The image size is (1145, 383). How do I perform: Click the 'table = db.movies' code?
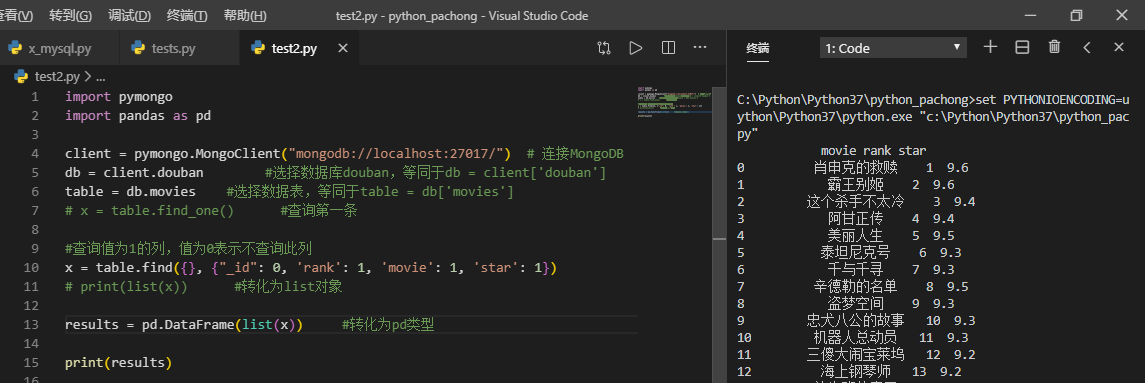point(130,192)
